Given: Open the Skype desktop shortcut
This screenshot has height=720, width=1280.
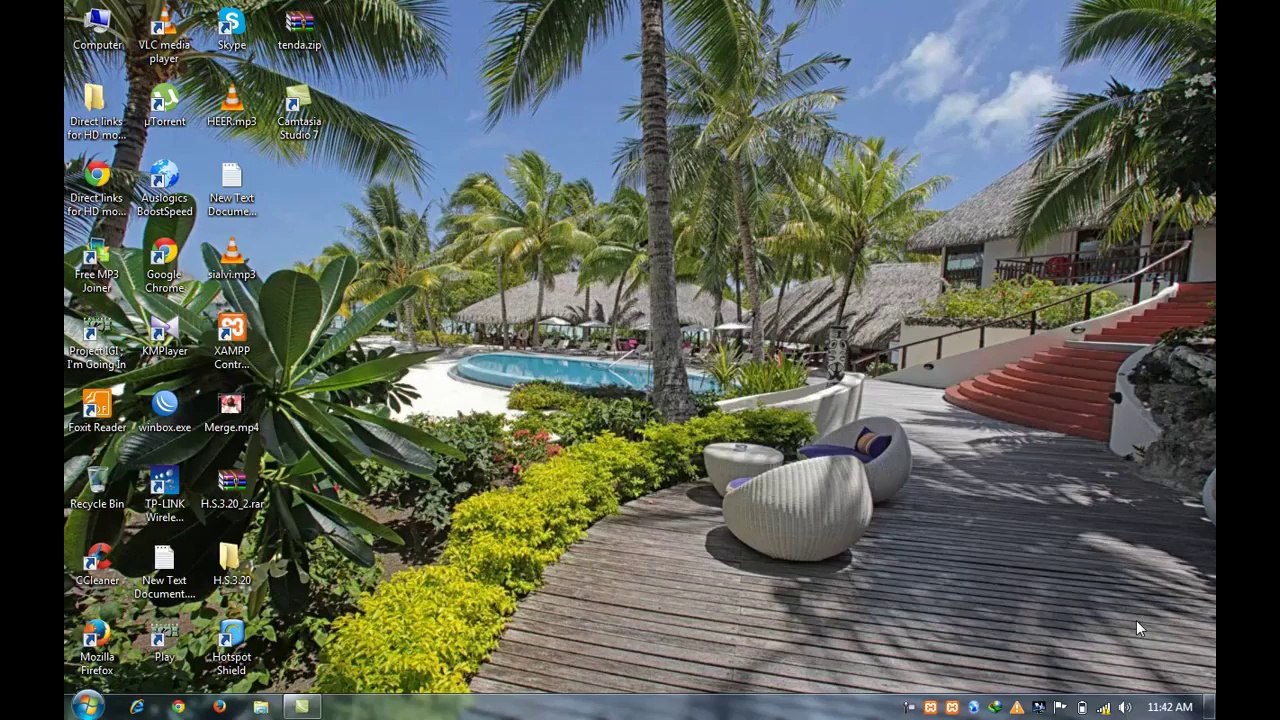Looking at the screenshot, I should 231,30.
